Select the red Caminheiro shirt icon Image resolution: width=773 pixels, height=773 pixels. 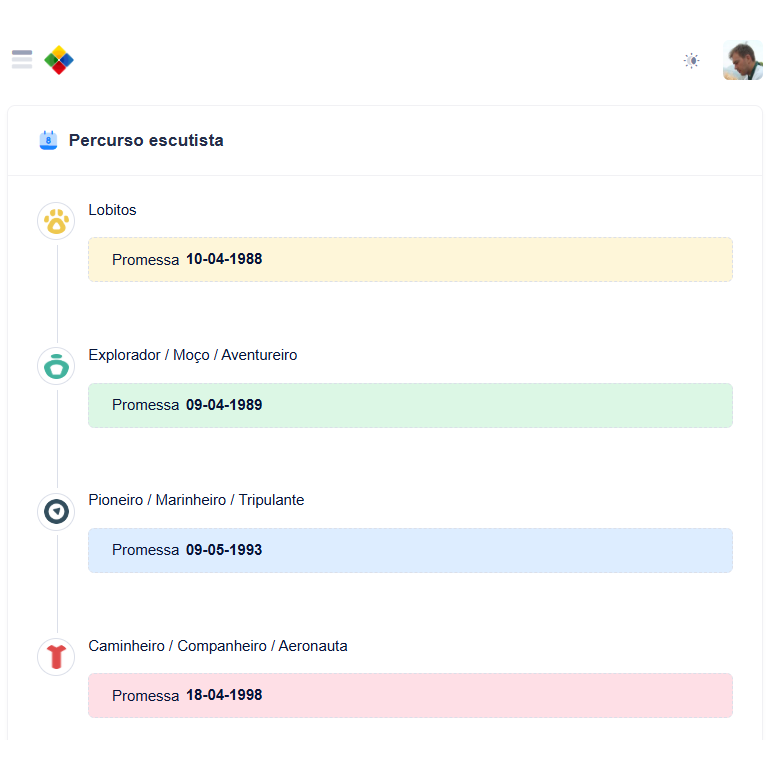coord(56,657)
